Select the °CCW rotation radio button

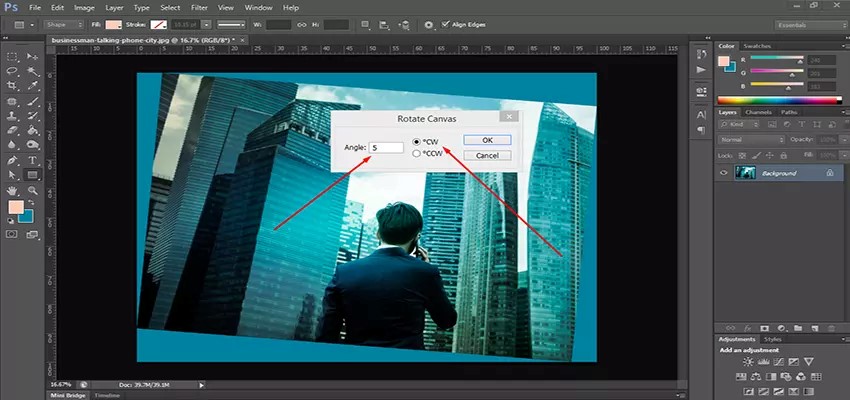417,154
